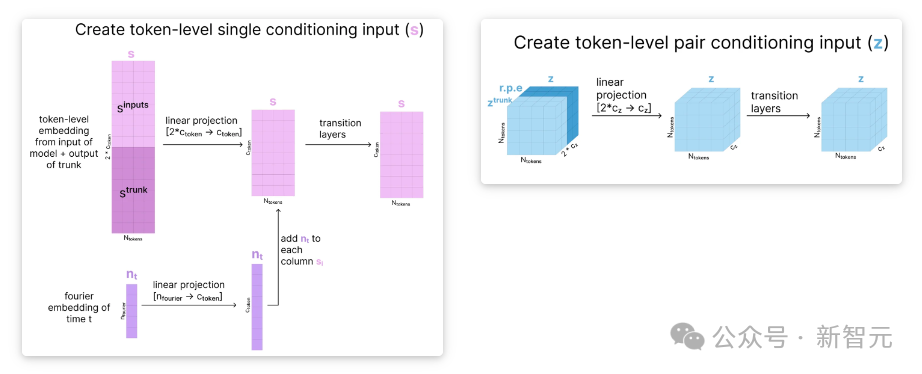Viewport: 922px width, 374px height.
Task: Click the single conditioning input title
Action: [249, 29]
